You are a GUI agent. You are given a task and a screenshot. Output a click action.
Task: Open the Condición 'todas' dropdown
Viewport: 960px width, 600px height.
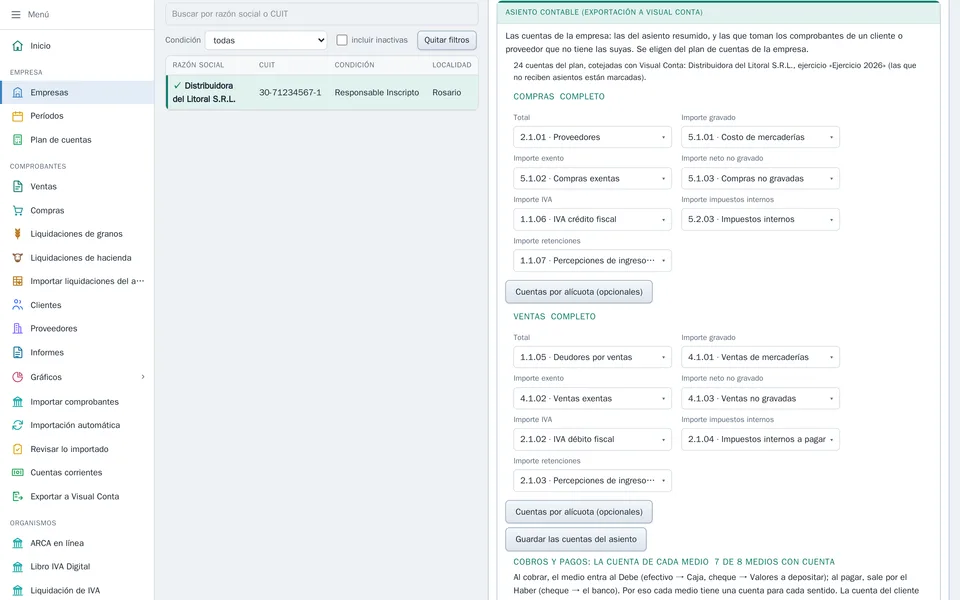click(266, 40)
